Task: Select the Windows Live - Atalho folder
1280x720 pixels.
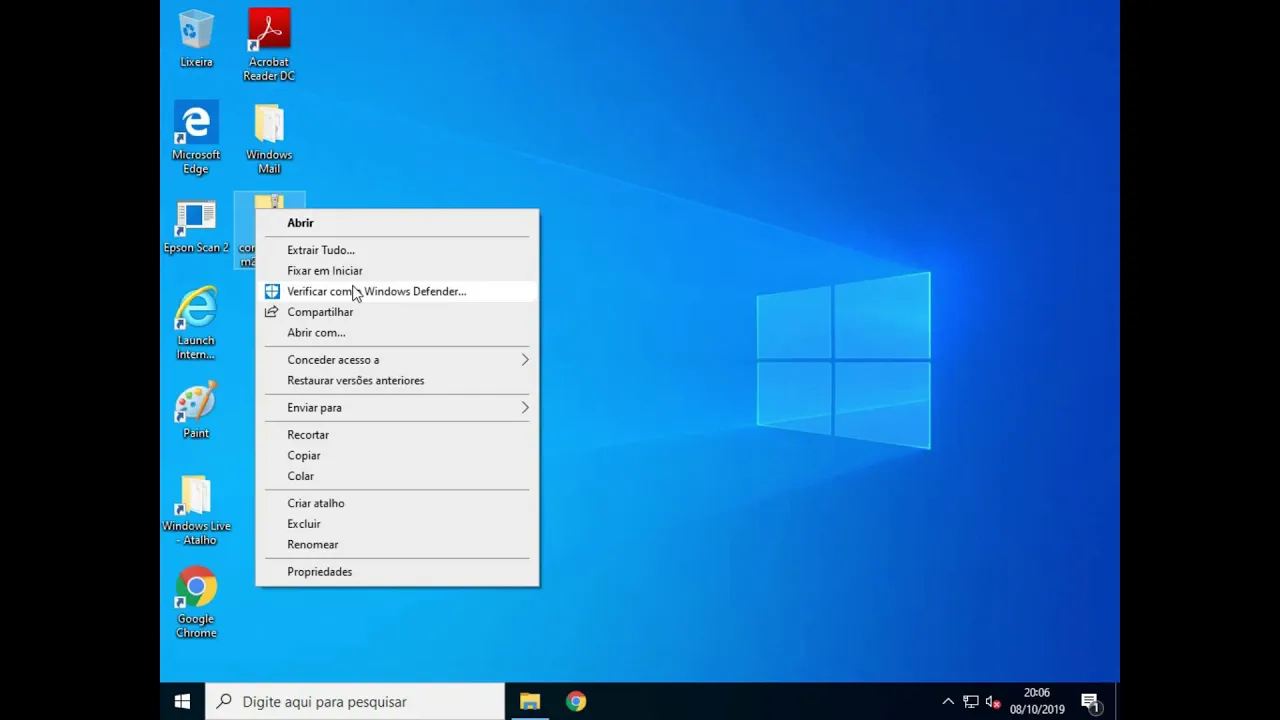Action: (x=196, y=510)
